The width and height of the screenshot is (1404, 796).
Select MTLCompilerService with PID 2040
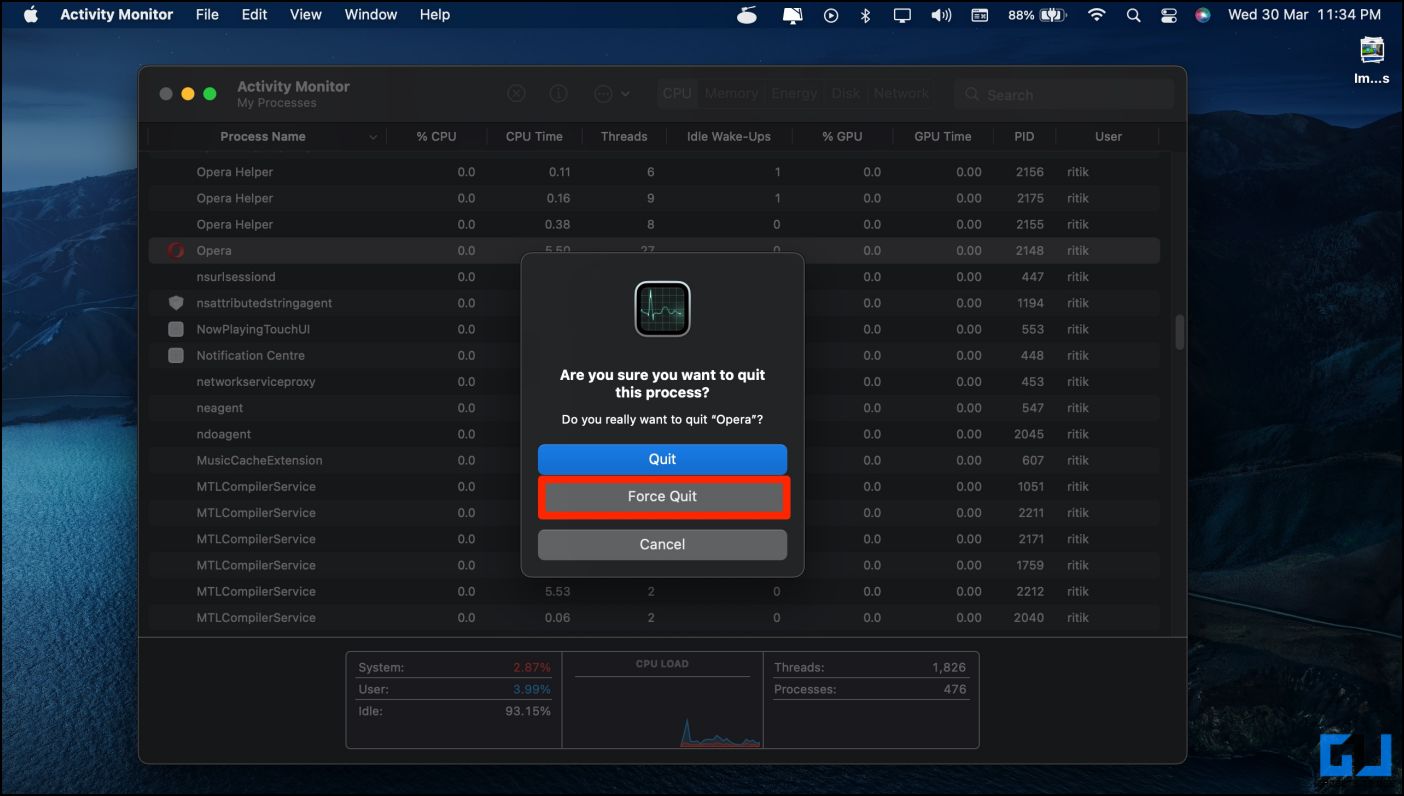(x=654, y=618)
